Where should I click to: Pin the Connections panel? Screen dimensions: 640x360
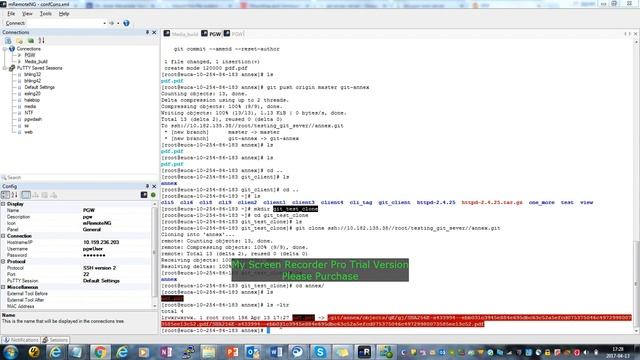tap(147, 32)
